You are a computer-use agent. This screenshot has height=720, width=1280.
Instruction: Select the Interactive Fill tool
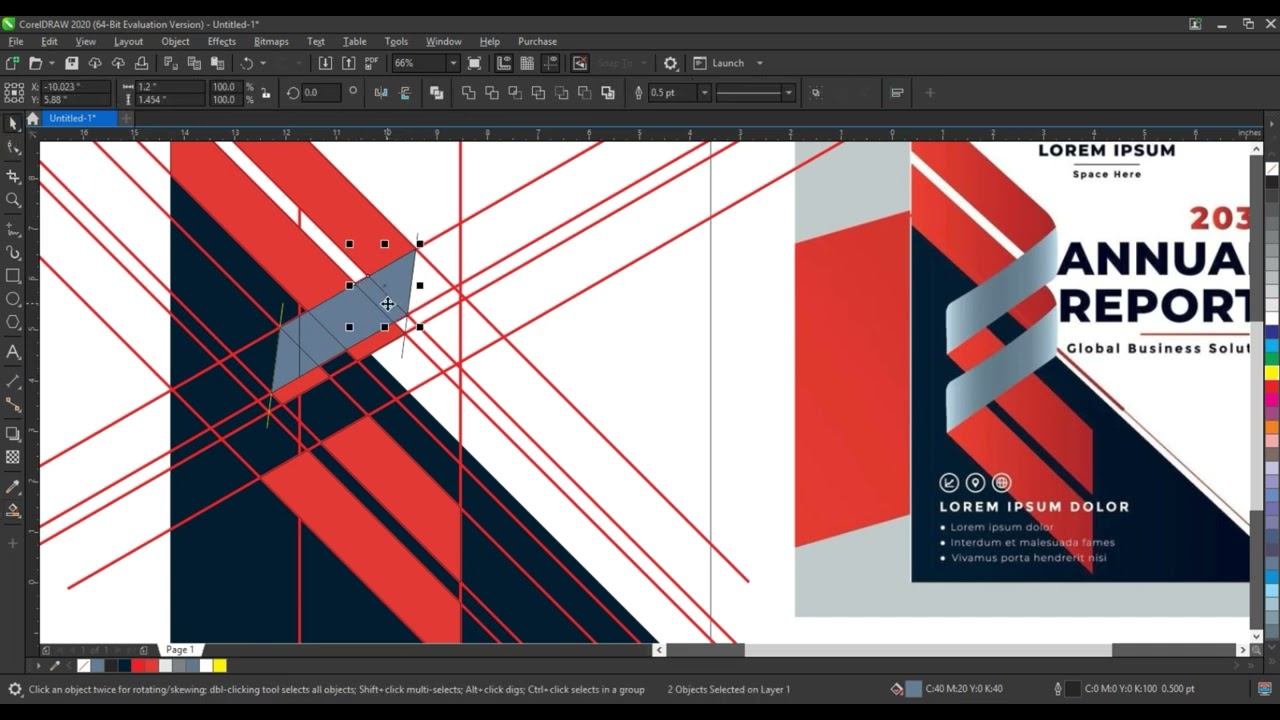pyautogui.click(x=13, y=511)
